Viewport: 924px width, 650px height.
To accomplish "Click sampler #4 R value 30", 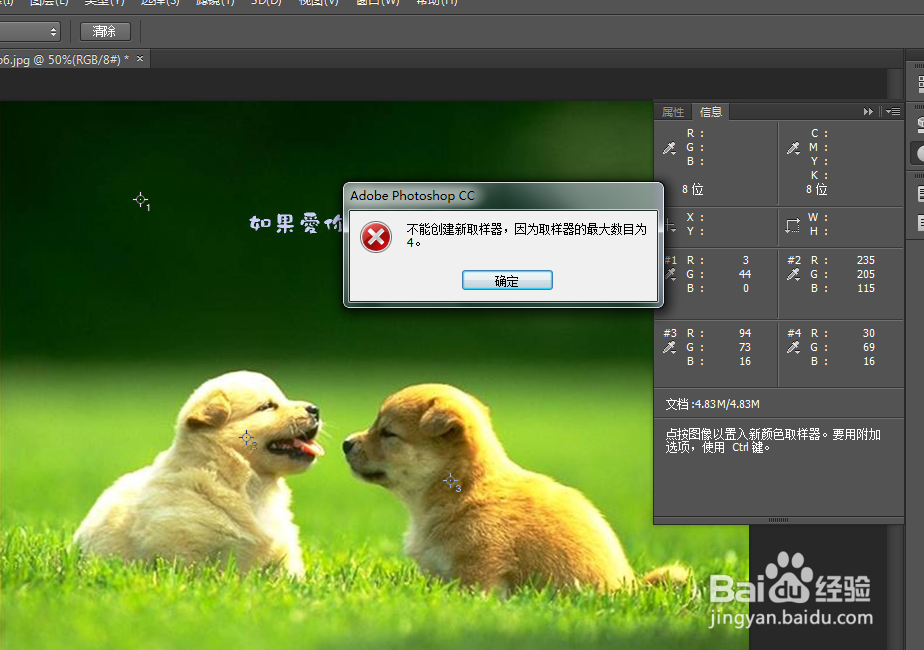I will click(869, 333).
